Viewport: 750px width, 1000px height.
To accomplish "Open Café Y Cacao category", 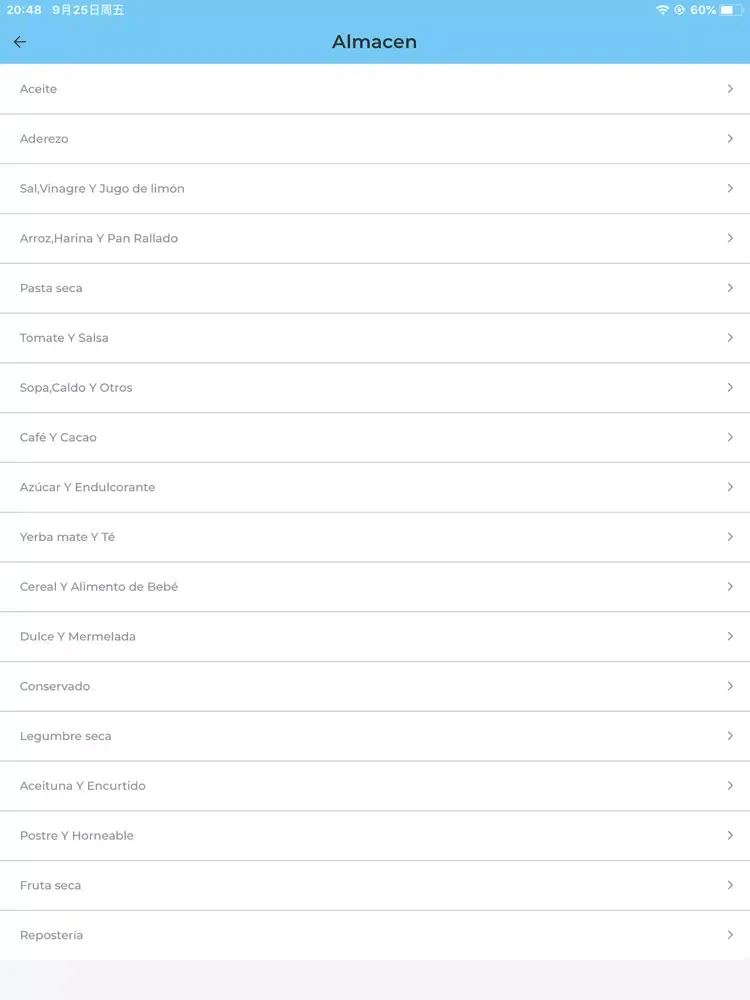I will coord(375,437).
